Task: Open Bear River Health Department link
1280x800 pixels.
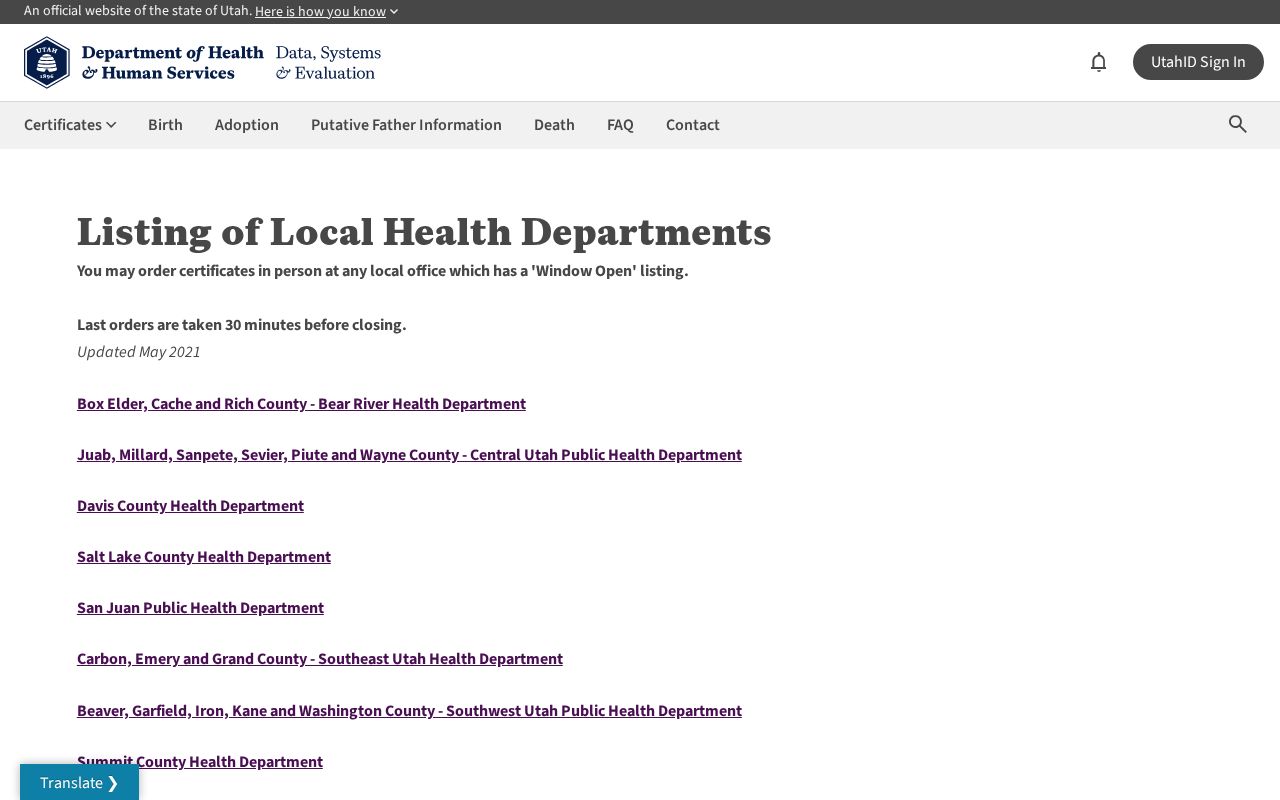Action: point(301,403)
